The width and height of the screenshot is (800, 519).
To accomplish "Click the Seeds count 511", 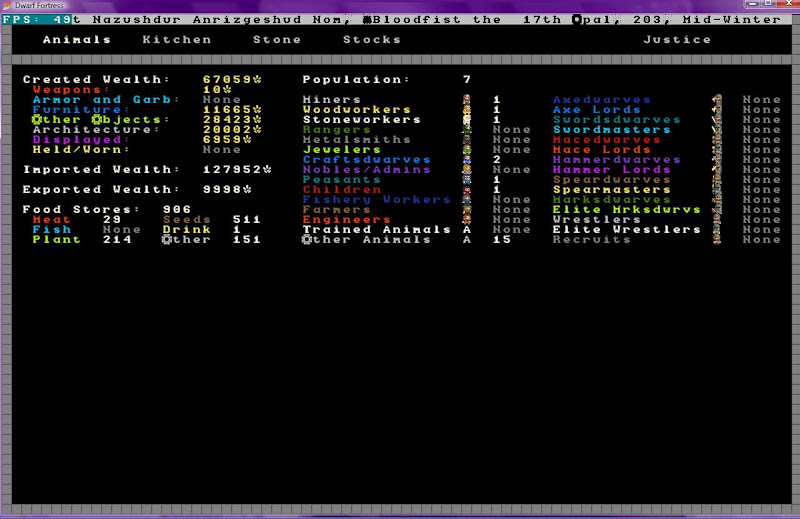I will 247,219.
